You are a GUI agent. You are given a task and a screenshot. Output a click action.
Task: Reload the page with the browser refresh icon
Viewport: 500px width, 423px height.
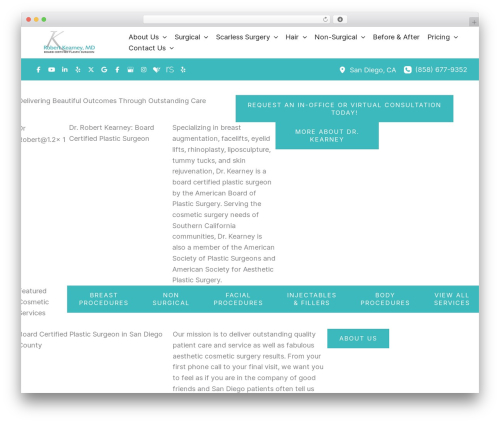point(325,20)
